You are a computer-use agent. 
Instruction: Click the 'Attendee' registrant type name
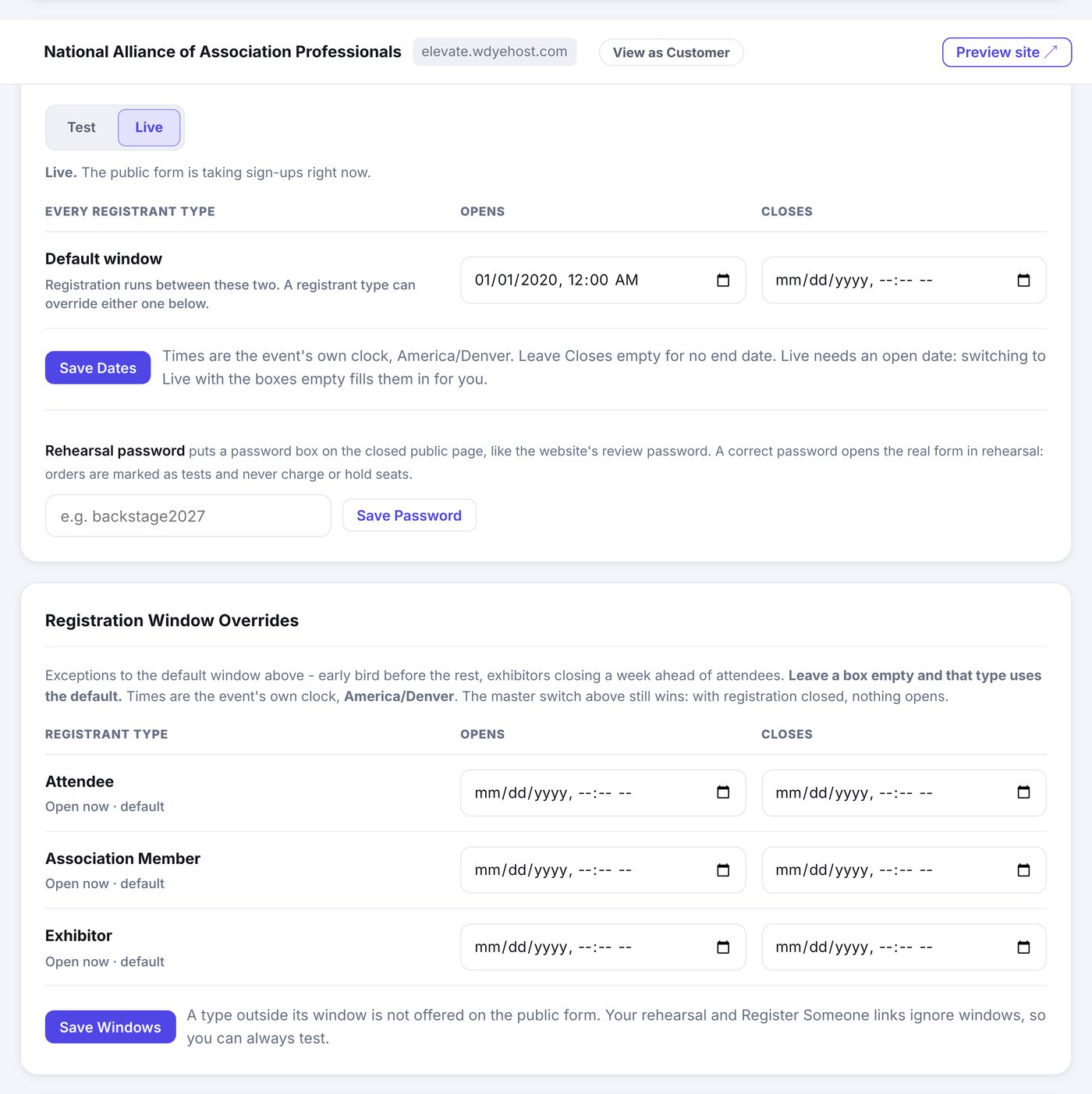coord(80,781)
